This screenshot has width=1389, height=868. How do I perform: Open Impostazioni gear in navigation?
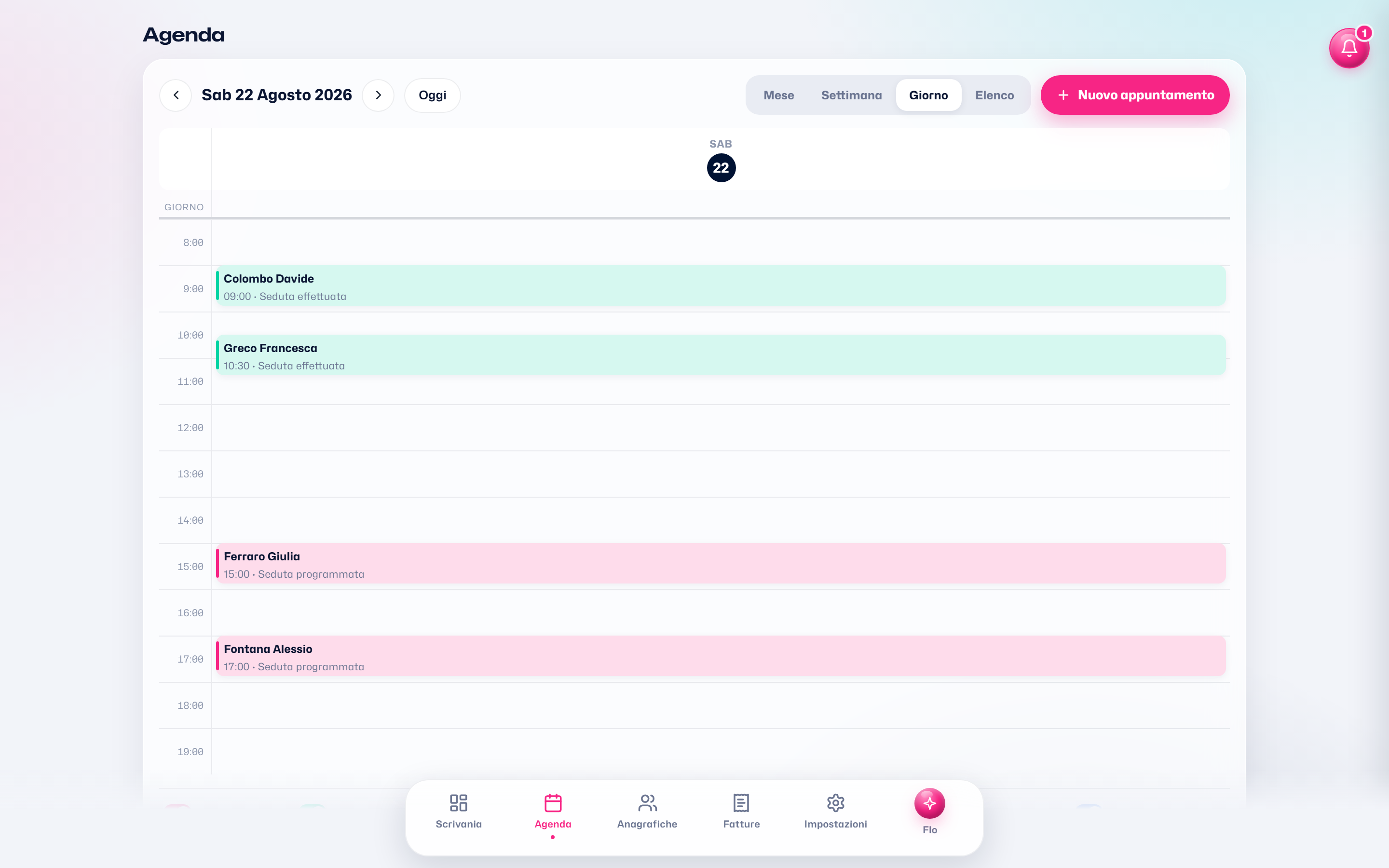[x=835, y=811]
